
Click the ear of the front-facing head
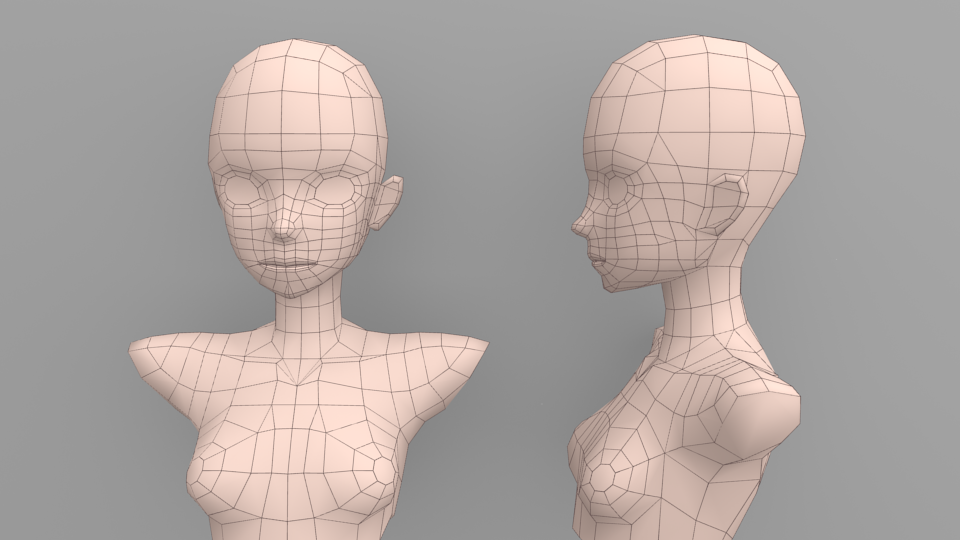(x=388, y=203)
